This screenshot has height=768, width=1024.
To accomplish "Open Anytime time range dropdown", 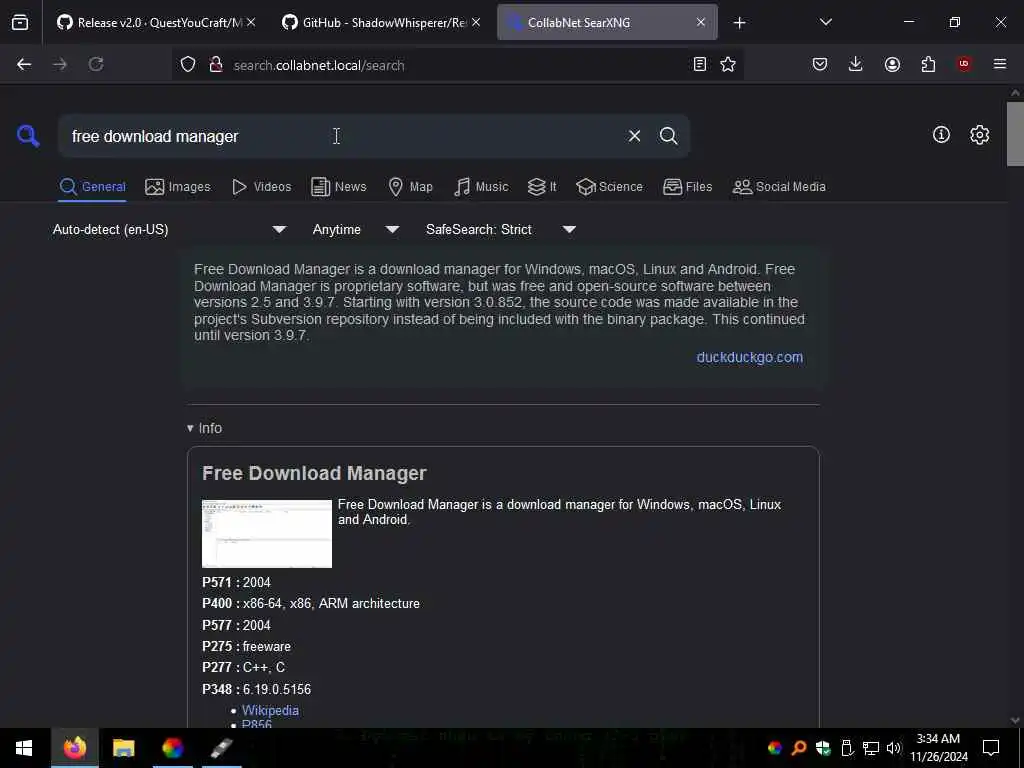I will click(x=355, y=229).
